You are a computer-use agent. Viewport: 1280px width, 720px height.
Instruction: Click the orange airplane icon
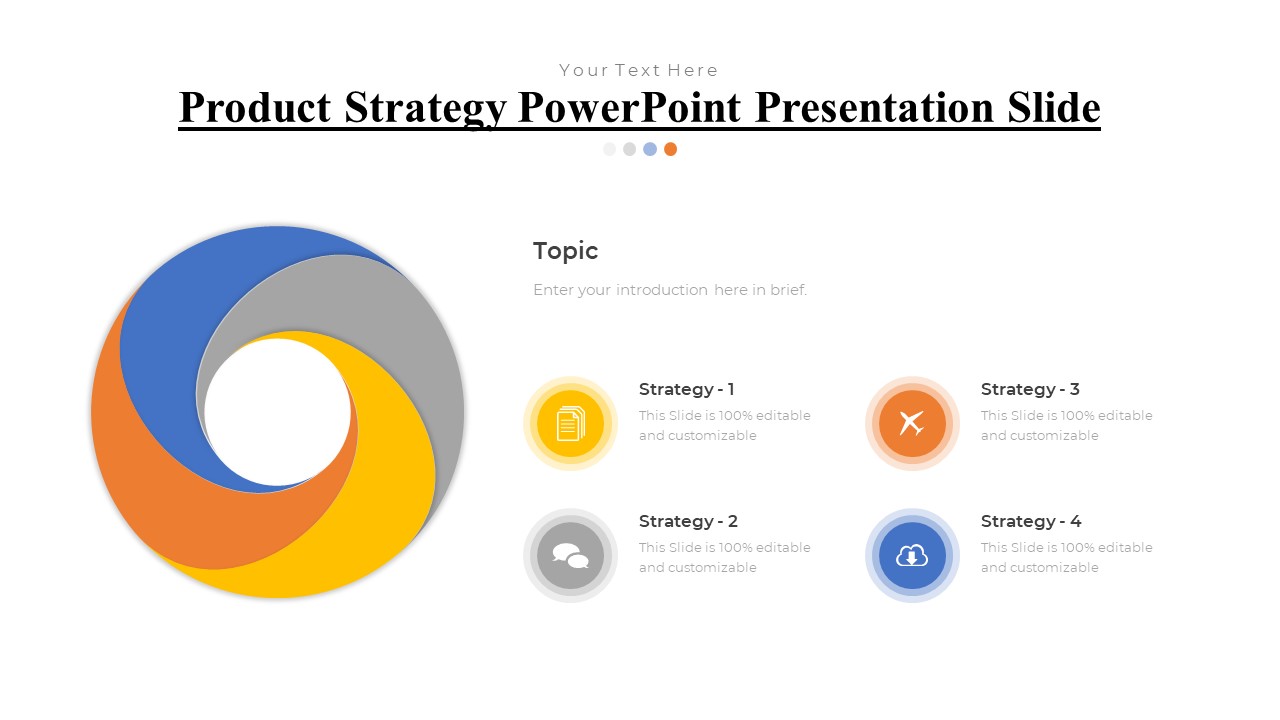click(912, 423)
